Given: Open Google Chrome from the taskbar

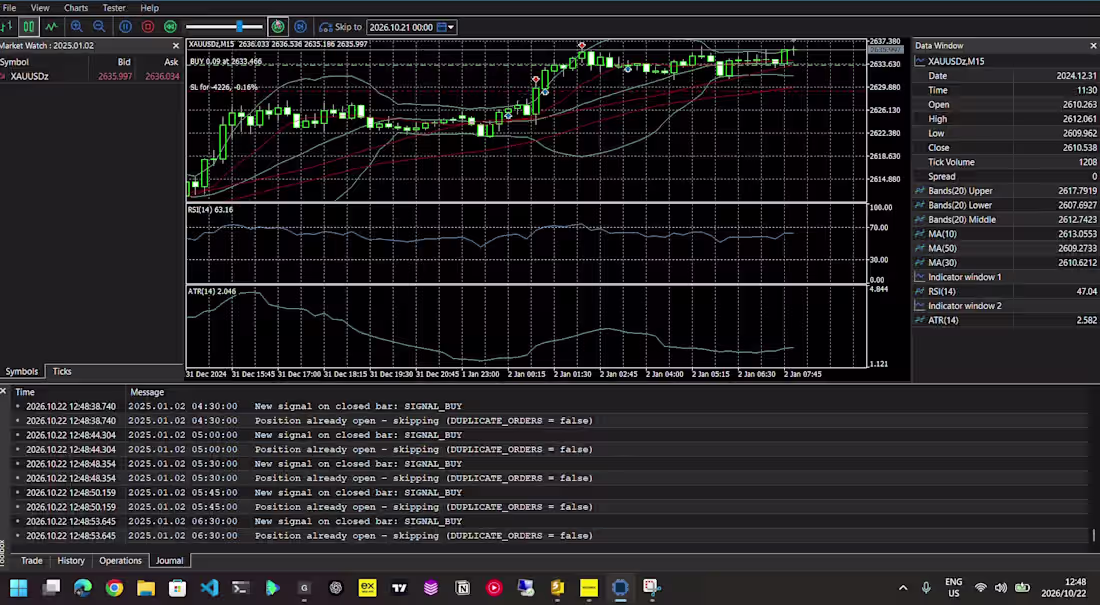Looking at the screenshot, I should tap(114, 587).
